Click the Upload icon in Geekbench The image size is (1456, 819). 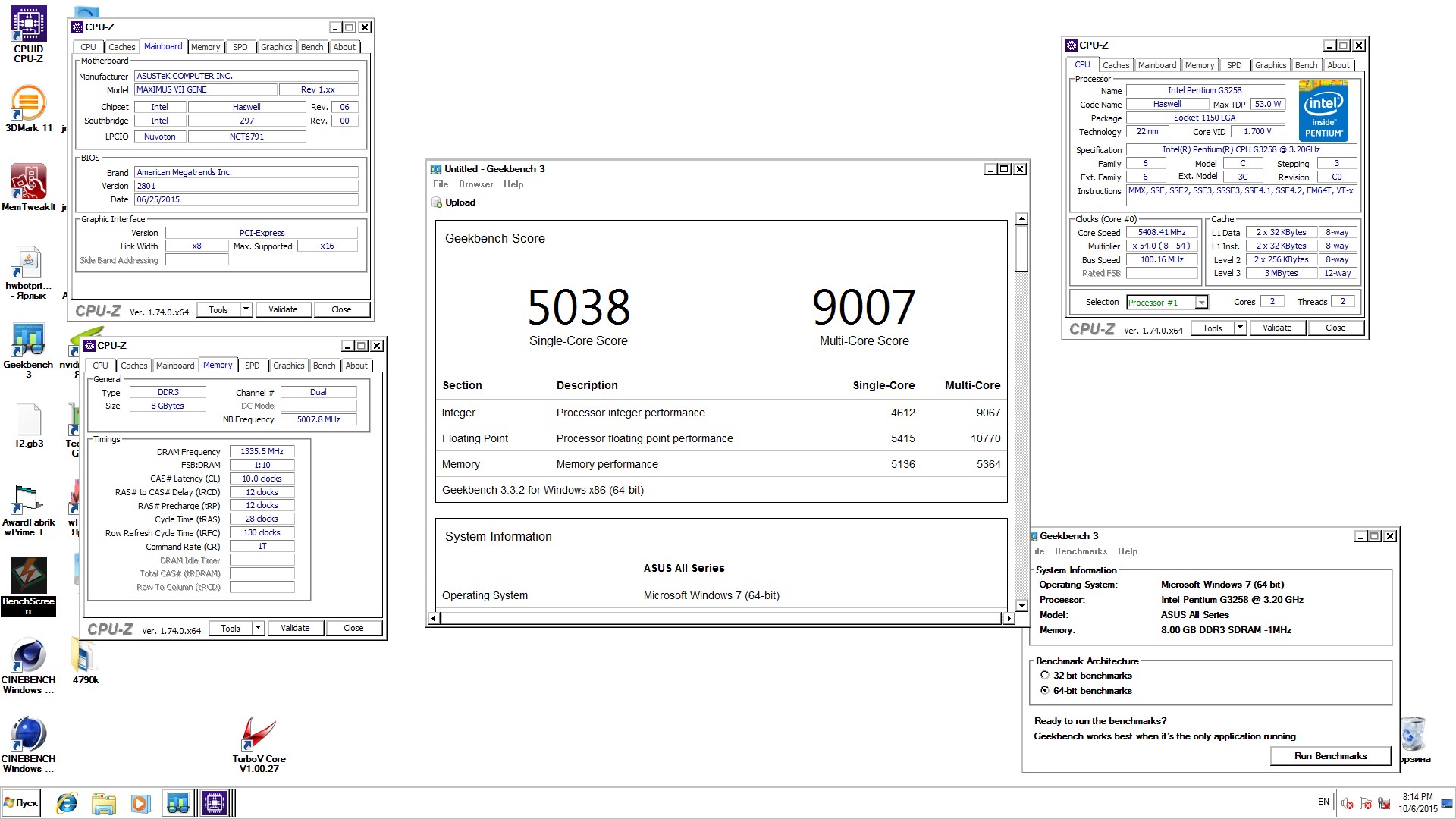point(437,202)
